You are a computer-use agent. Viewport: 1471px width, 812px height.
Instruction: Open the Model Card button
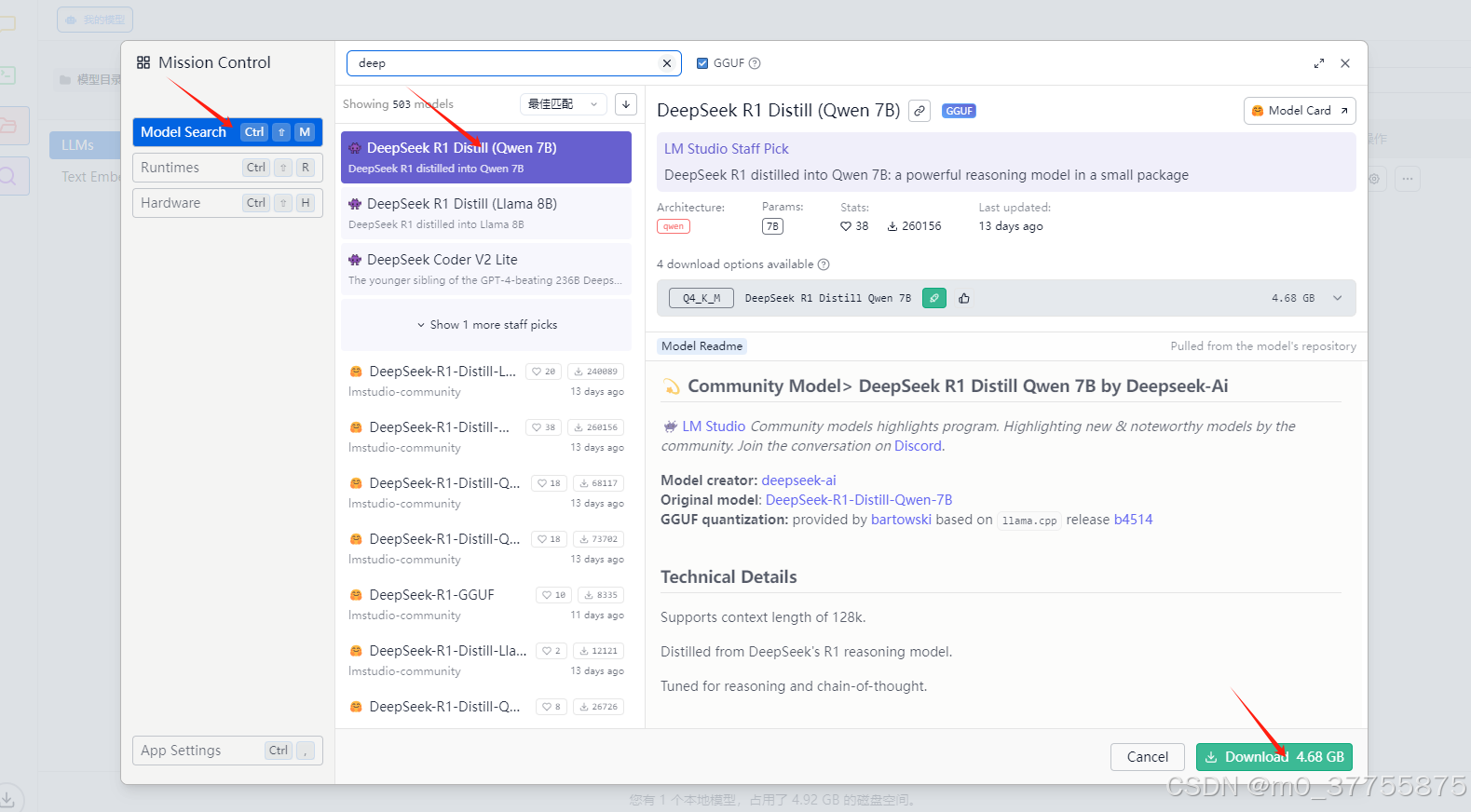[1300, 111]
